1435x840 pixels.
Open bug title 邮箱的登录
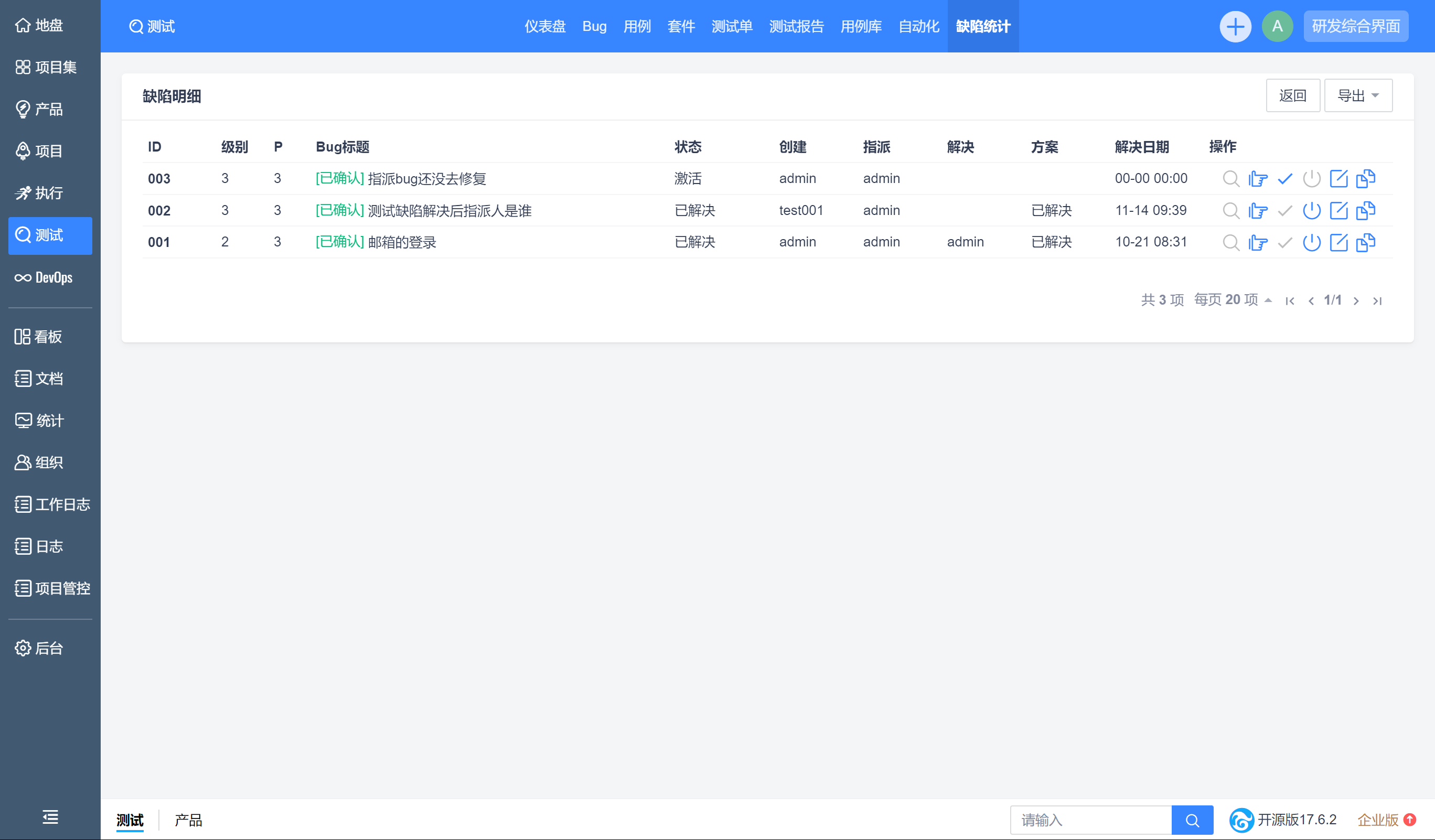coord(402,242)
